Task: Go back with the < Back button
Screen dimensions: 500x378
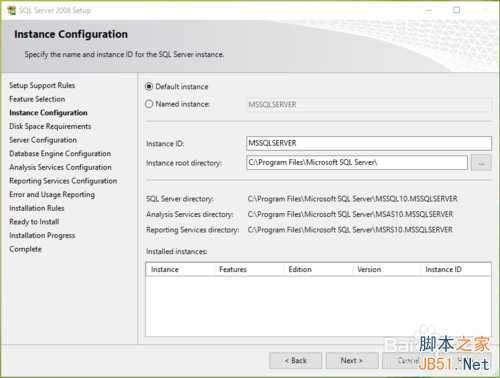Action: [x=295, y=360]
